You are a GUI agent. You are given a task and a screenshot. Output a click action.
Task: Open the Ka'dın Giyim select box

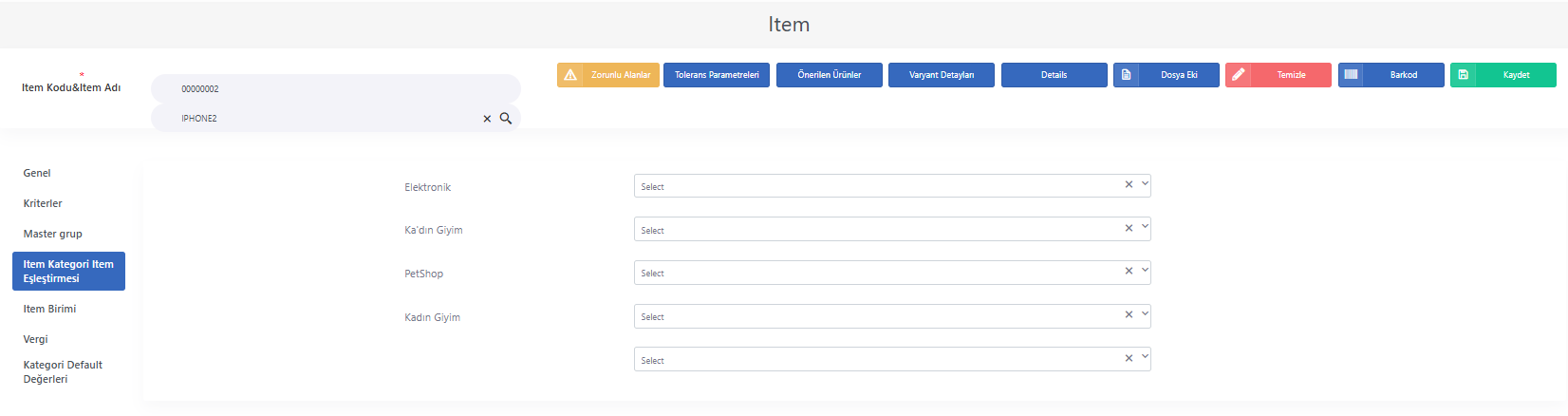pyautogui.click(x=892, y=229)
